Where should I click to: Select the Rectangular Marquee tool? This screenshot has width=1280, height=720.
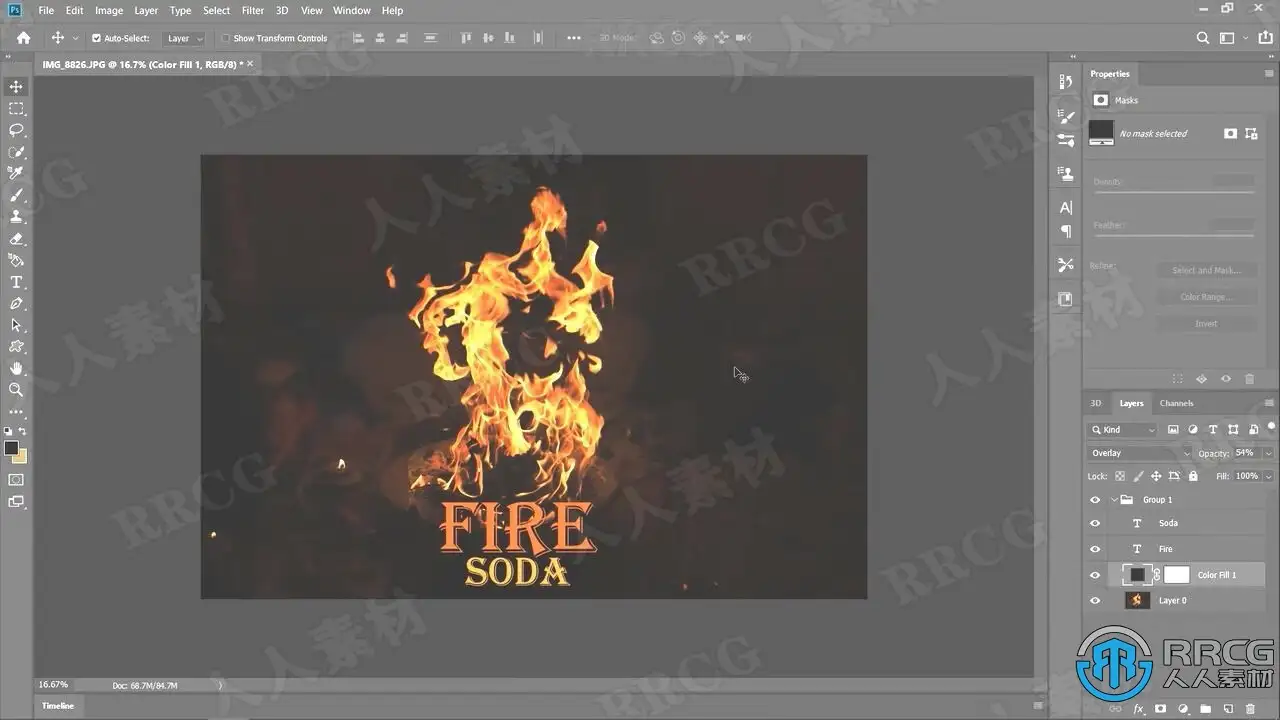coord(16,108)
